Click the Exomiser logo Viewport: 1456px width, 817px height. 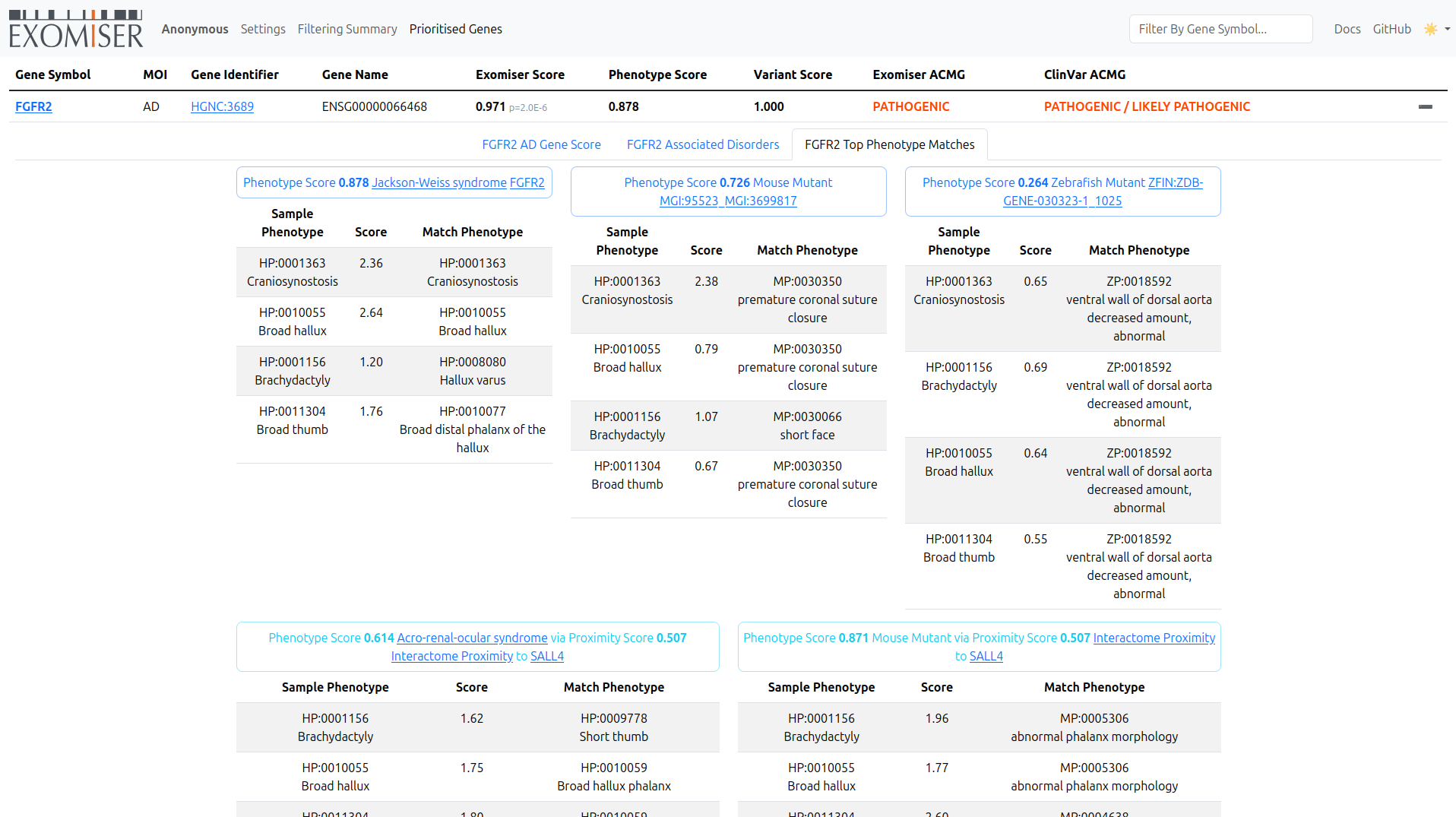(76, 29)
